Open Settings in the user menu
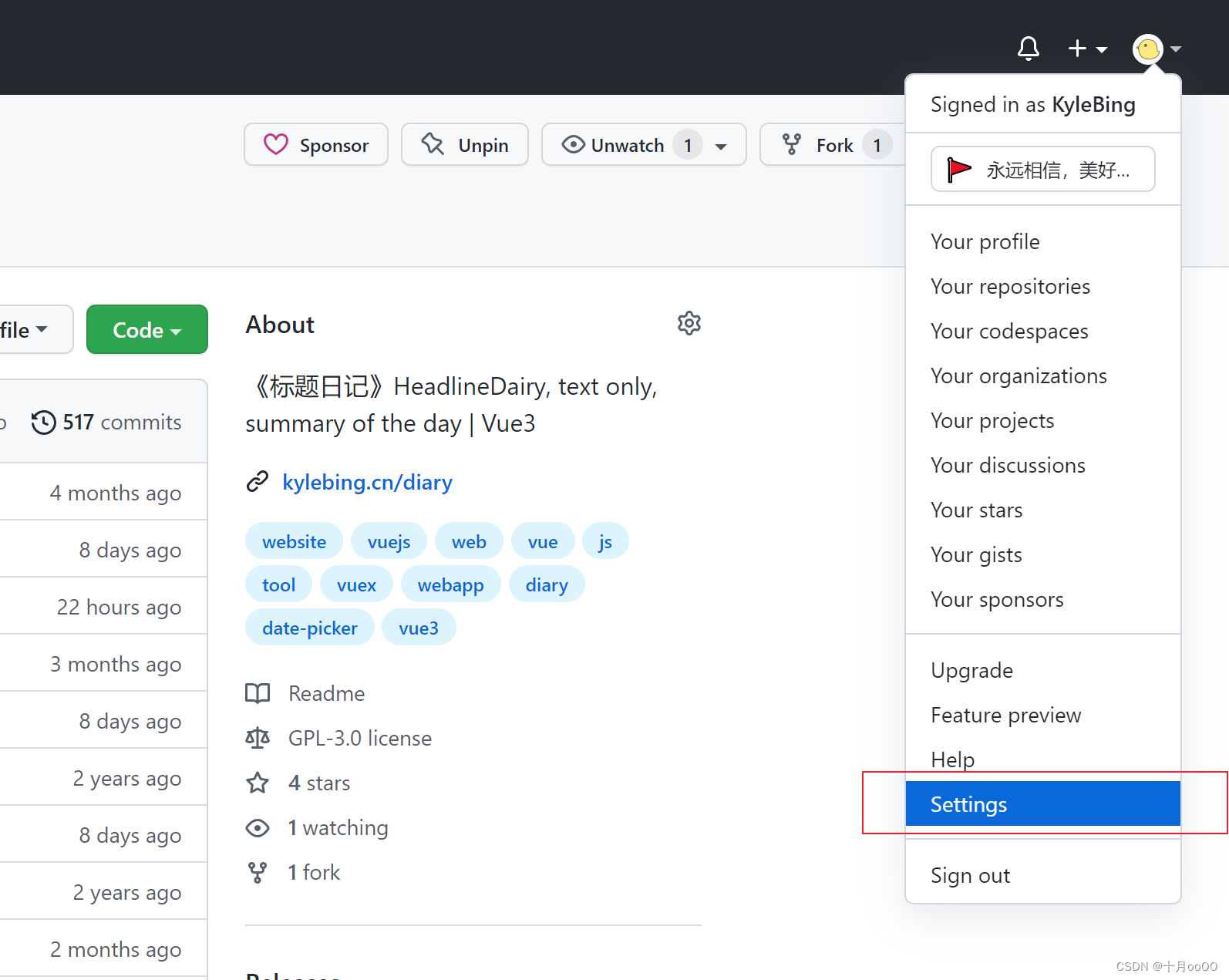 point(1043,803)
